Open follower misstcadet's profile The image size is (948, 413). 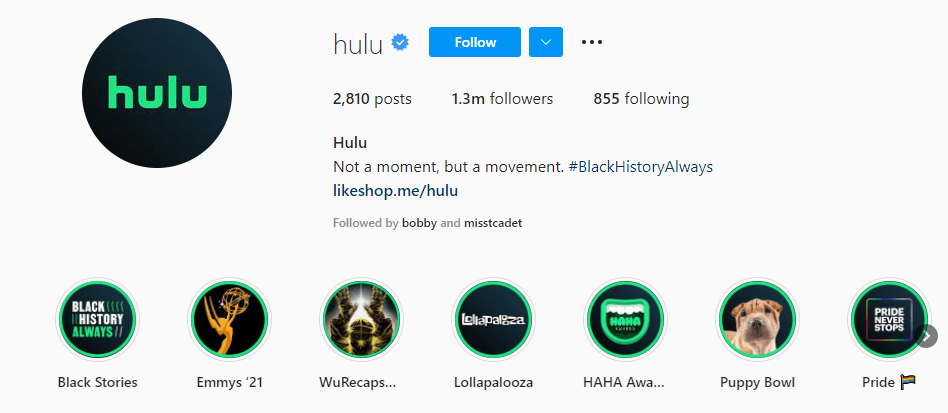click(x=493, y=223)
